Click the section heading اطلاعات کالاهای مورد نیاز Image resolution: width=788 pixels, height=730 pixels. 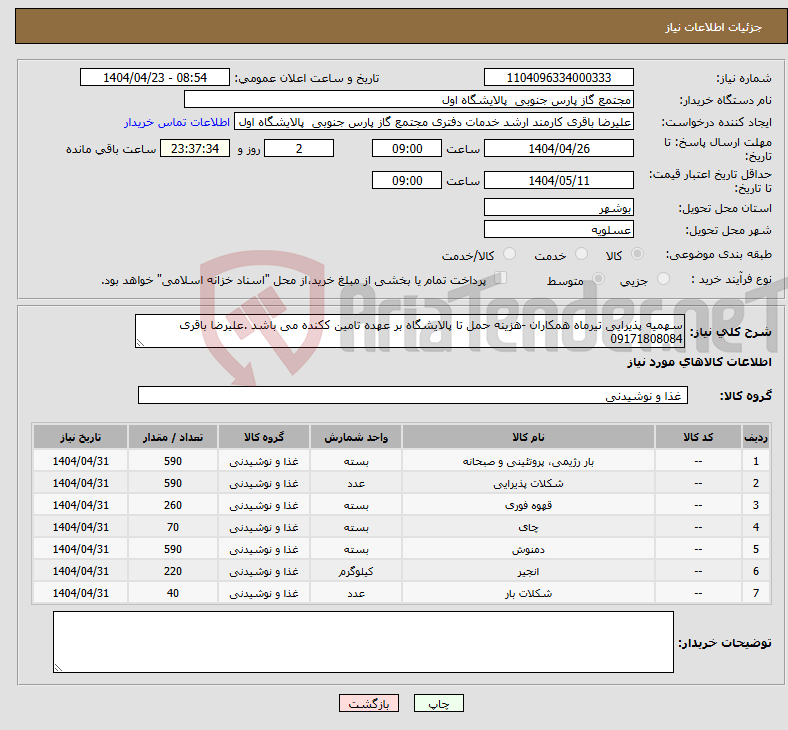click(699, 362)
